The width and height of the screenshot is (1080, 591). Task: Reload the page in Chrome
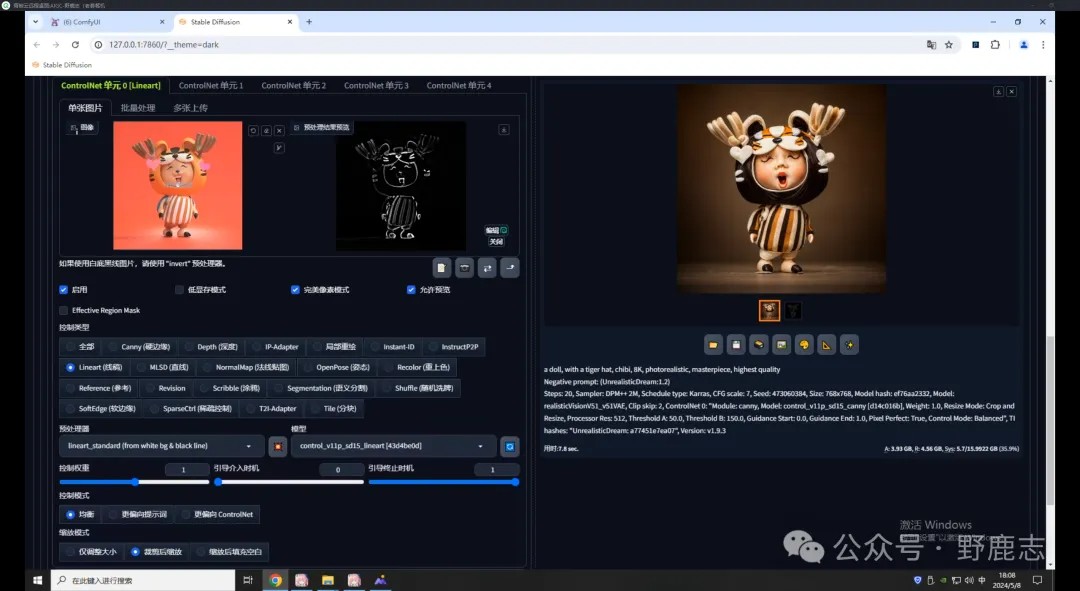point(75,45)
